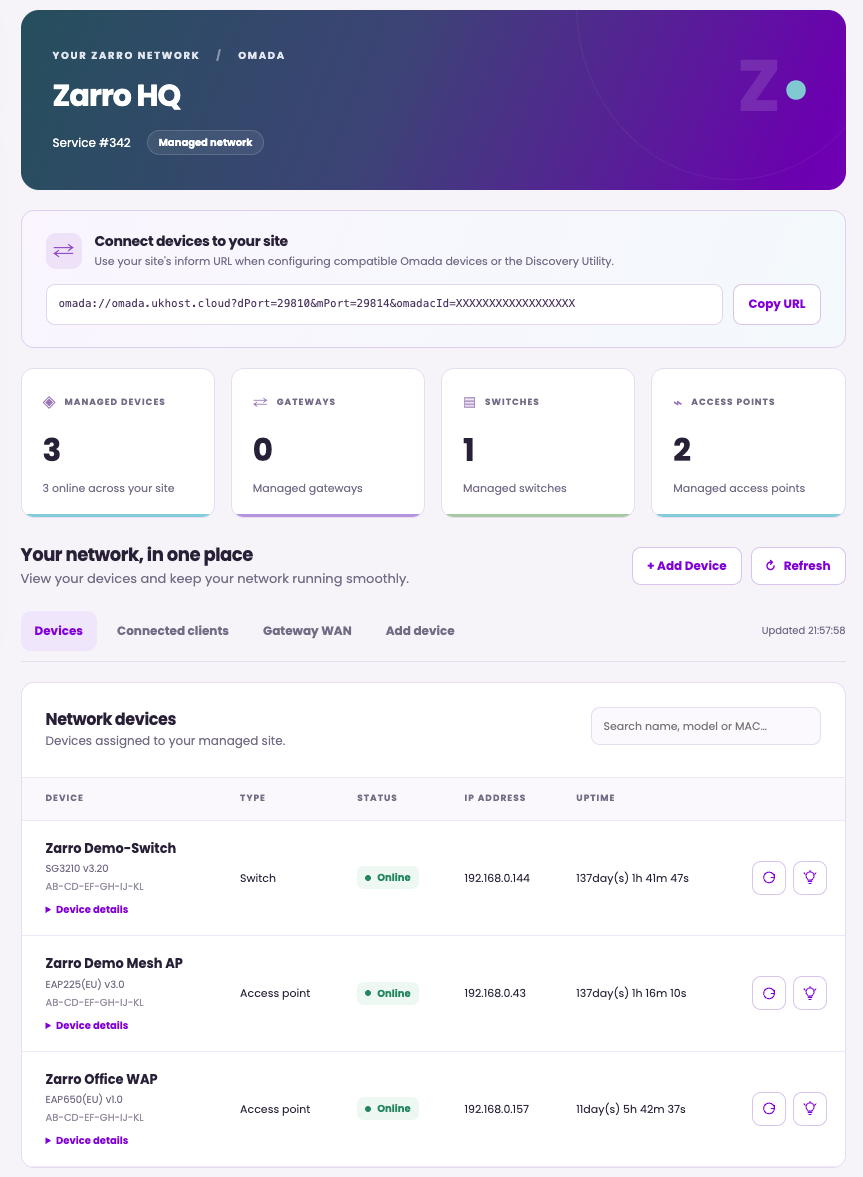Copy the inform URL with Copy URL
Viewport: 863px width, 1177px height.
click(777, 304)
